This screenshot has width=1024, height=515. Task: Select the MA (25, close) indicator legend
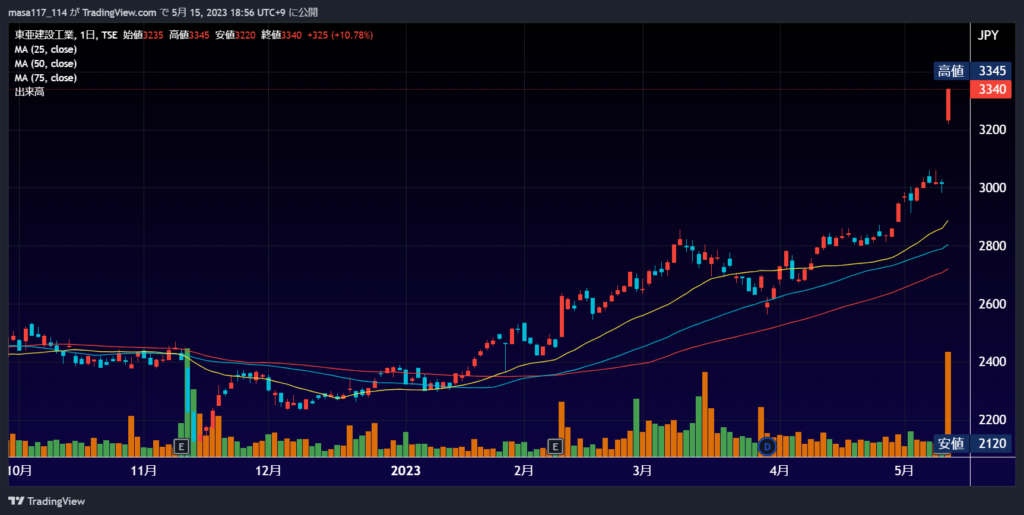click(x=45, y=50)
